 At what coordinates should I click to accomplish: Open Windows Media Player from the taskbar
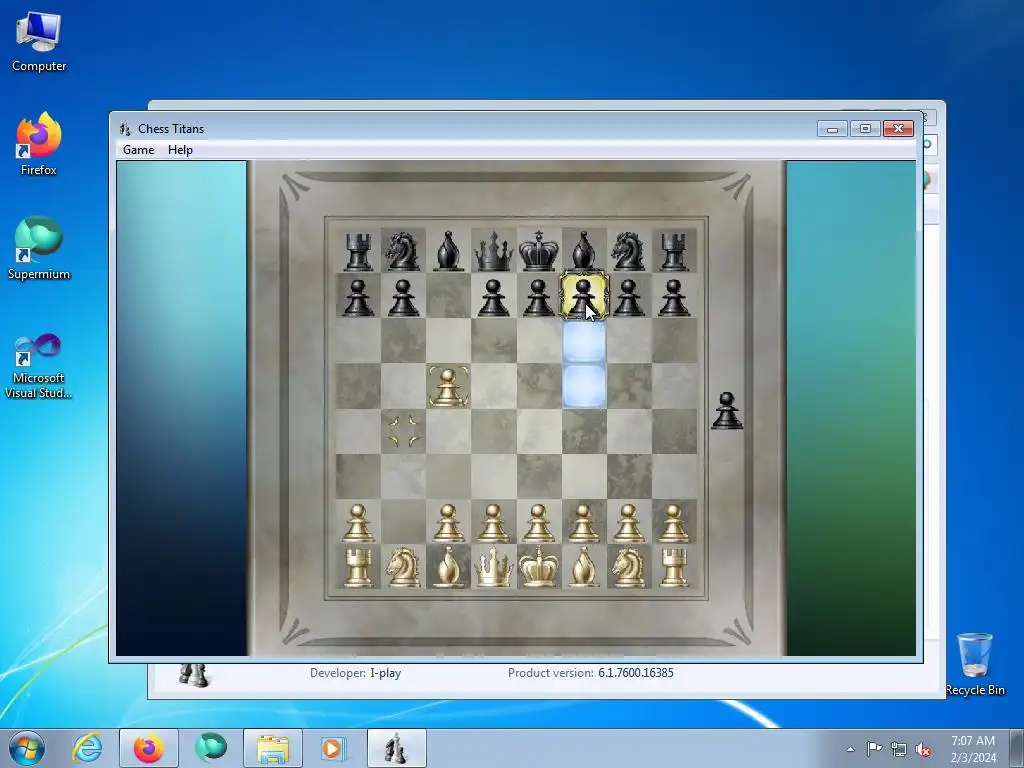tap(334, 748)
